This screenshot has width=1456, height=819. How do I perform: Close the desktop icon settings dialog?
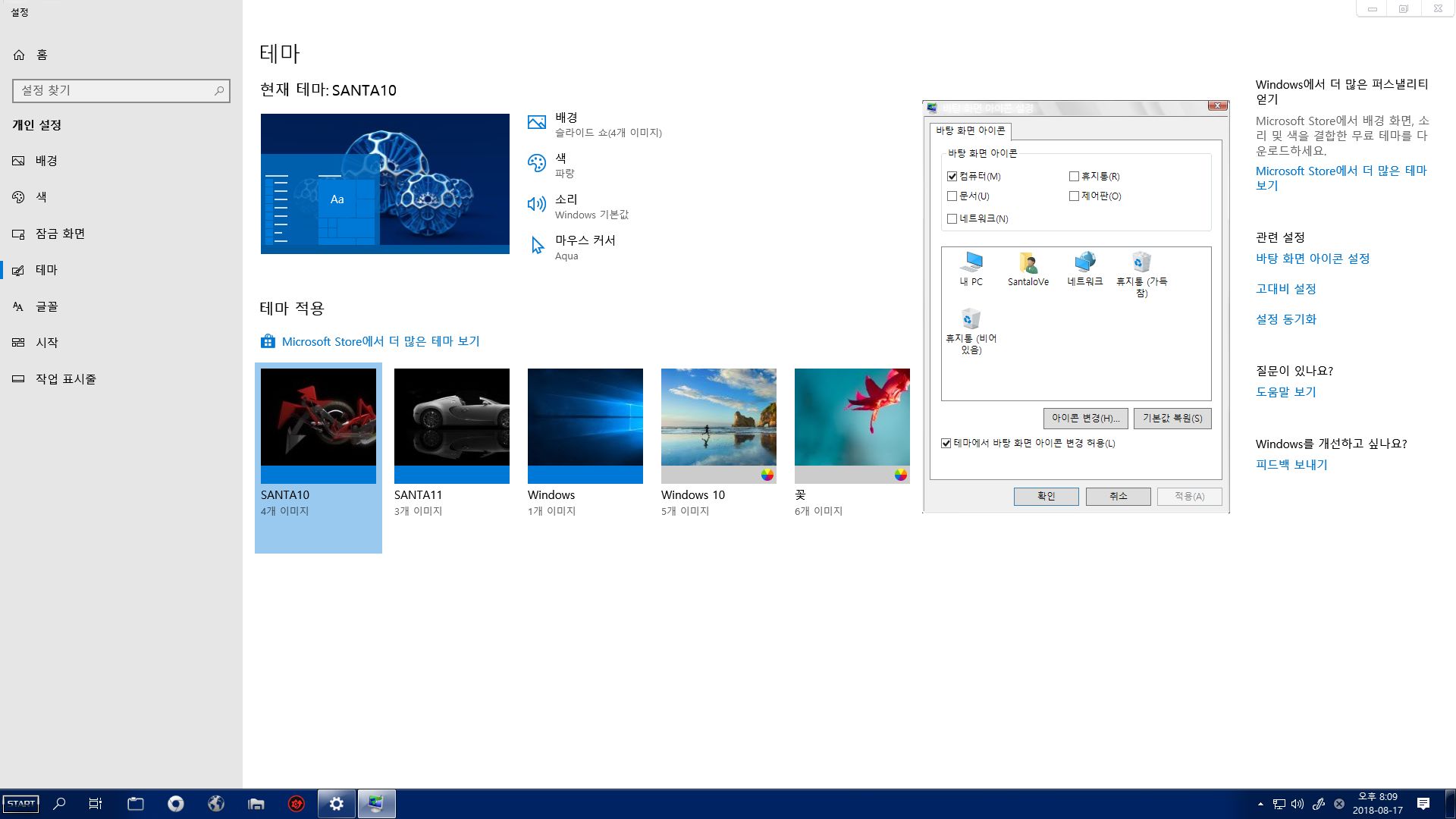(x=1218, y=106)
